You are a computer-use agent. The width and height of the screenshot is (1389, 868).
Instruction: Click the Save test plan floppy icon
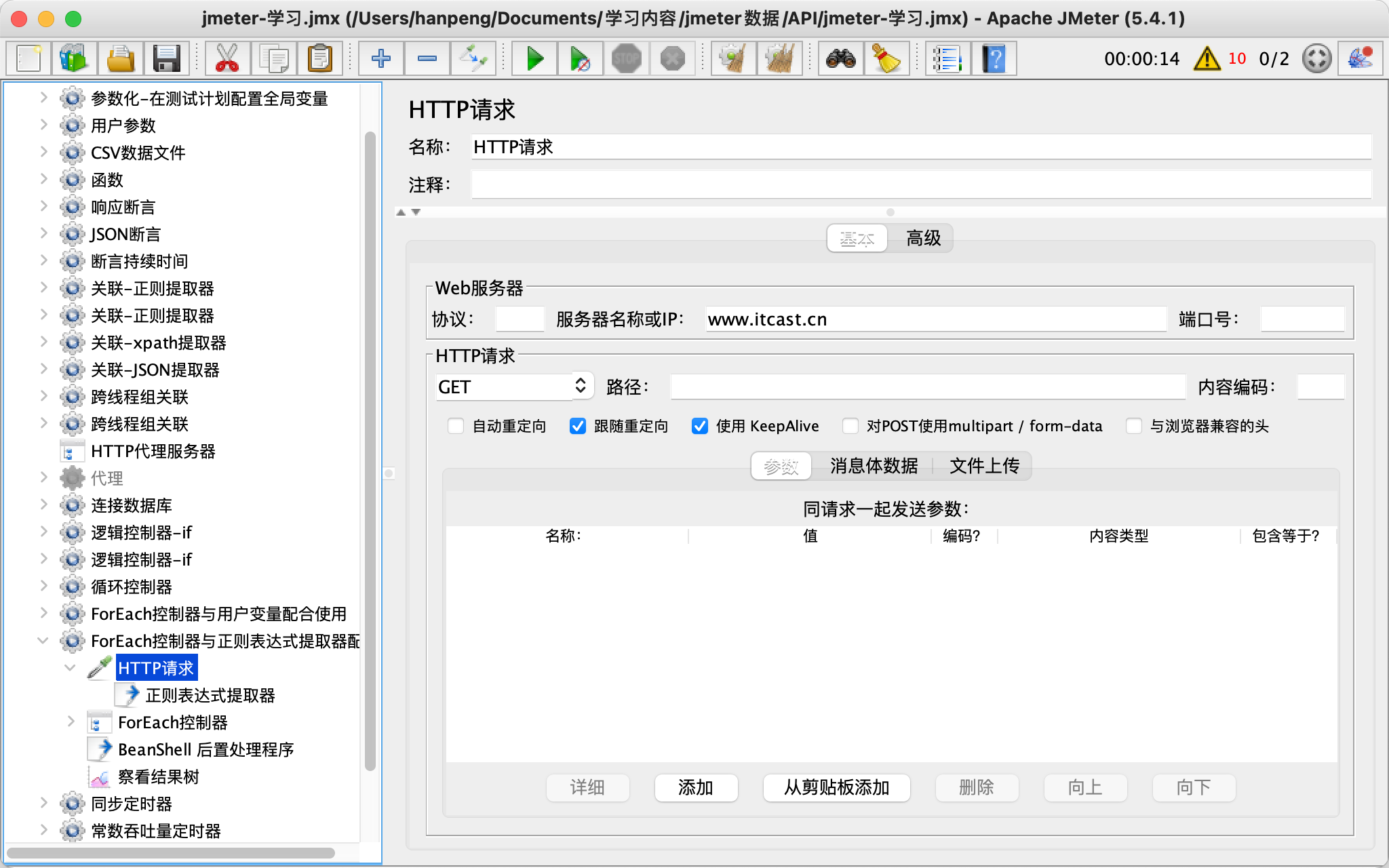[x=166, y=59]
